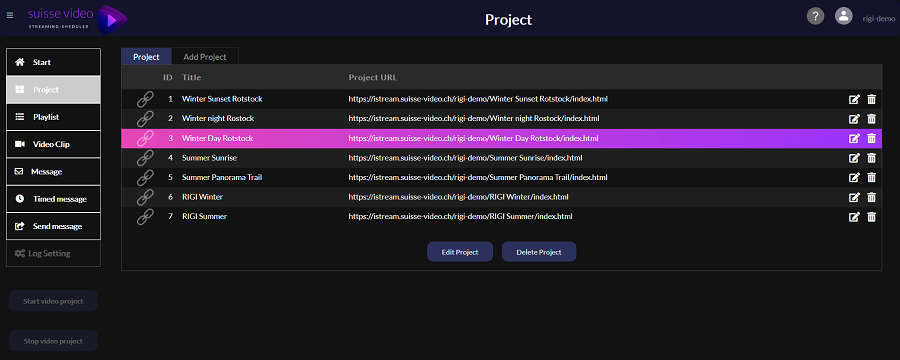Open the help question mark icon

pyautogui.click(x=815, y=16)
